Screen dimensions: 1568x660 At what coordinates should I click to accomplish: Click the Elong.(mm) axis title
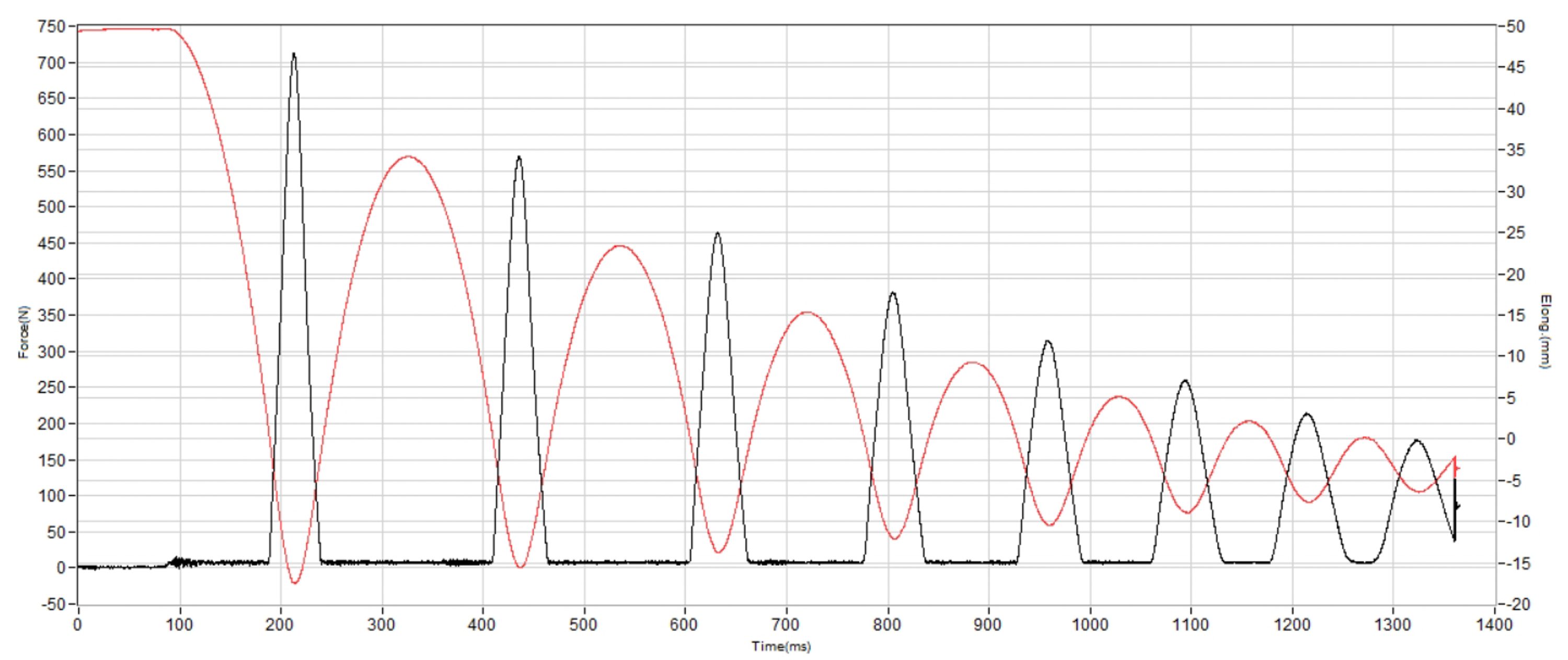pyautogui.click(x=1545, y=332)
